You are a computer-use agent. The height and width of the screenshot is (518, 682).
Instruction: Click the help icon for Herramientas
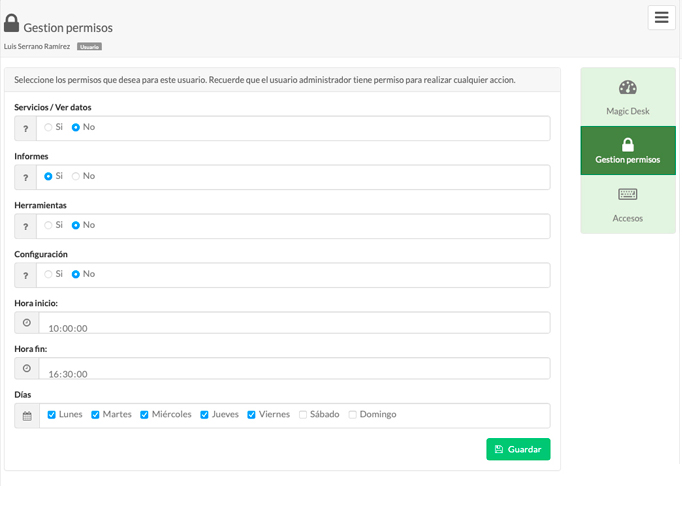click(27, 226)
